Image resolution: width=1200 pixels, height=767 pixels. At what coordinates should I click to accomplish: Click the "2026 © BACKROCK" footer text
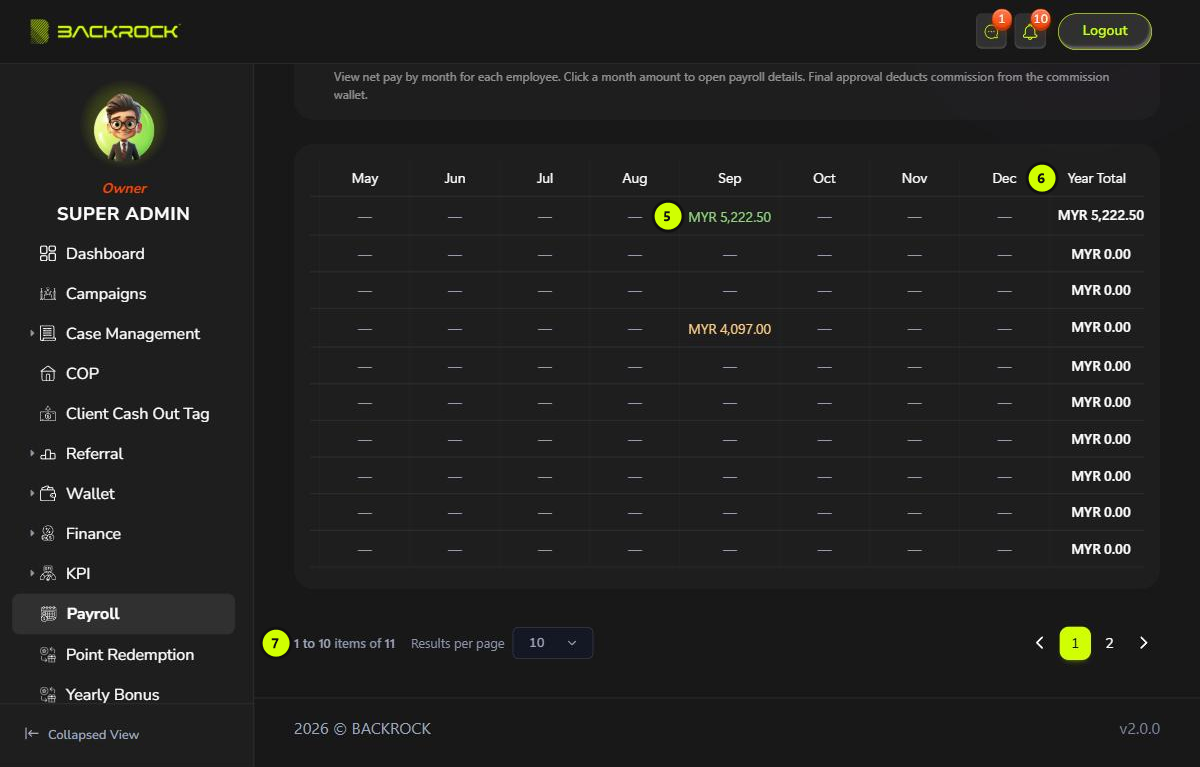[x=362, y=729]
